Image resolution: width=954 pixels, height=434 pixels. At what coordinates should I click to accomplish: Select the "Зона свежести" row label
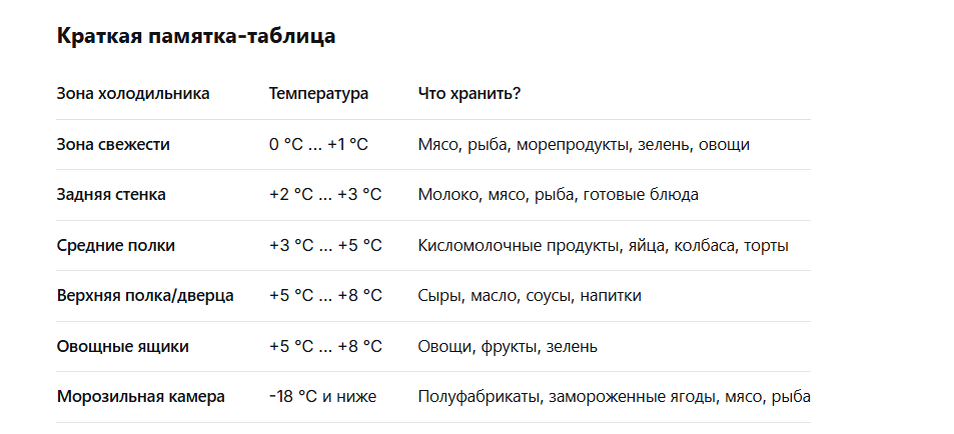tap(113, 145)
